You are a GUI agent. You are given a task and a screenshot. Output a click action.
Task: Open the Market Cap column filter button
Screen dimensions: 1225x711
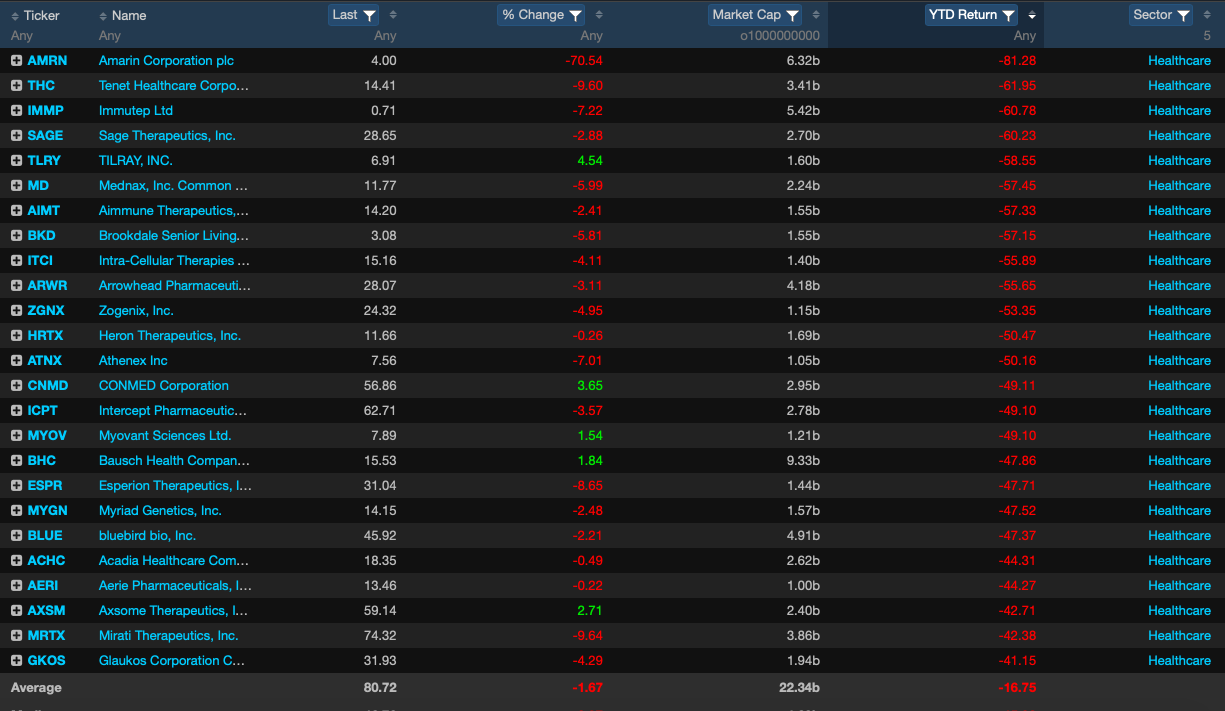(x=755, y=15)
